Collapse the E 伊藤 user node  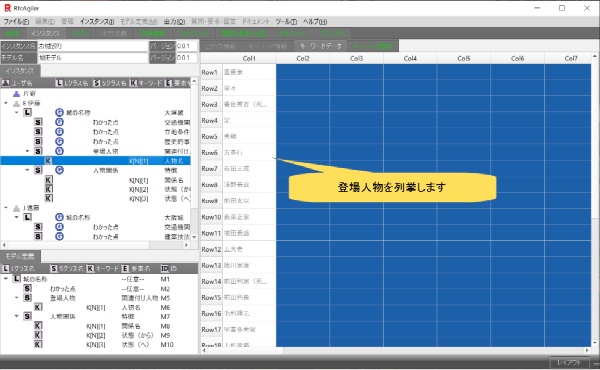pos(6,103)
